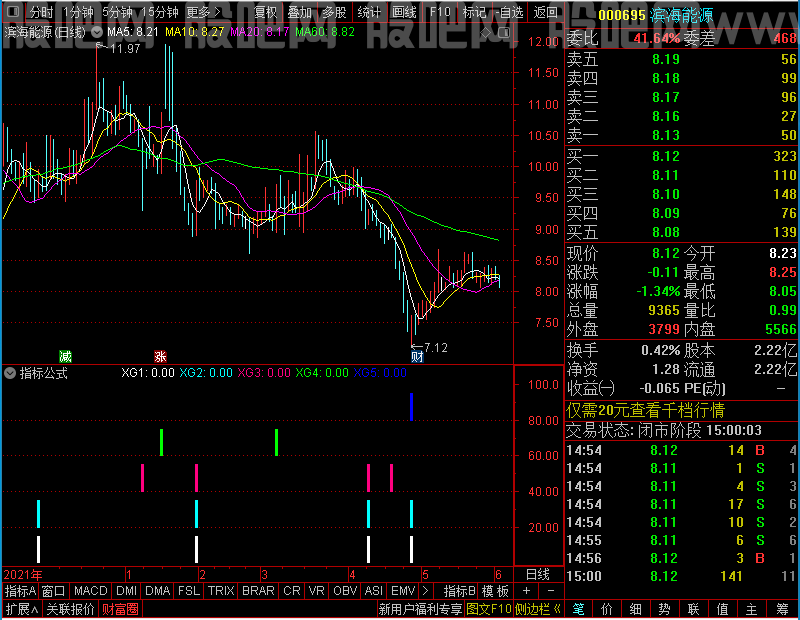Click 新用户福利专享 link
Image resolution: width=800 pixels, height=620 pixels.
click(420, 609)
